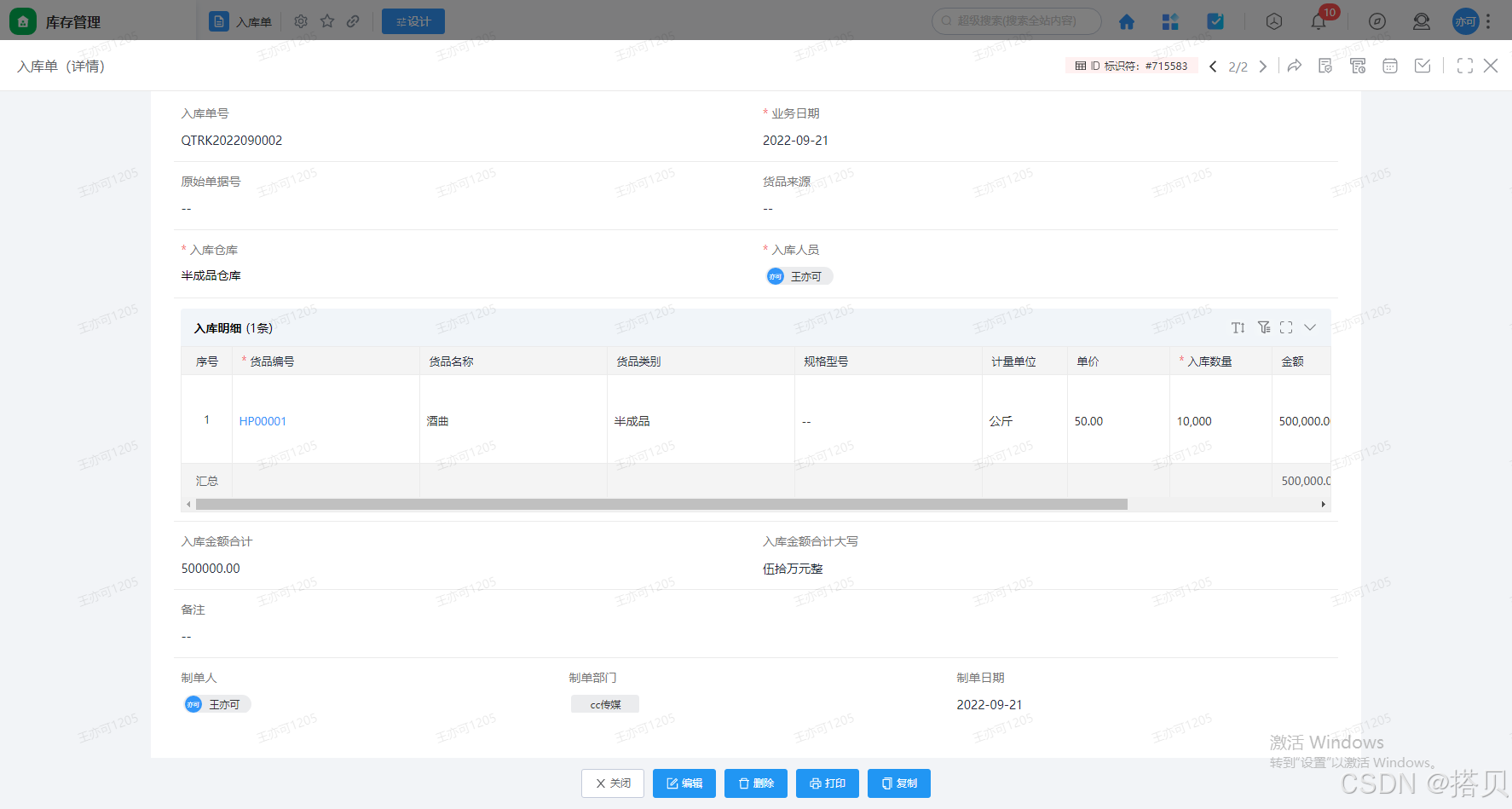1512x809 pixels.
Task: Open notifications bell with the 10 badge
Action: coord(1319,21)
